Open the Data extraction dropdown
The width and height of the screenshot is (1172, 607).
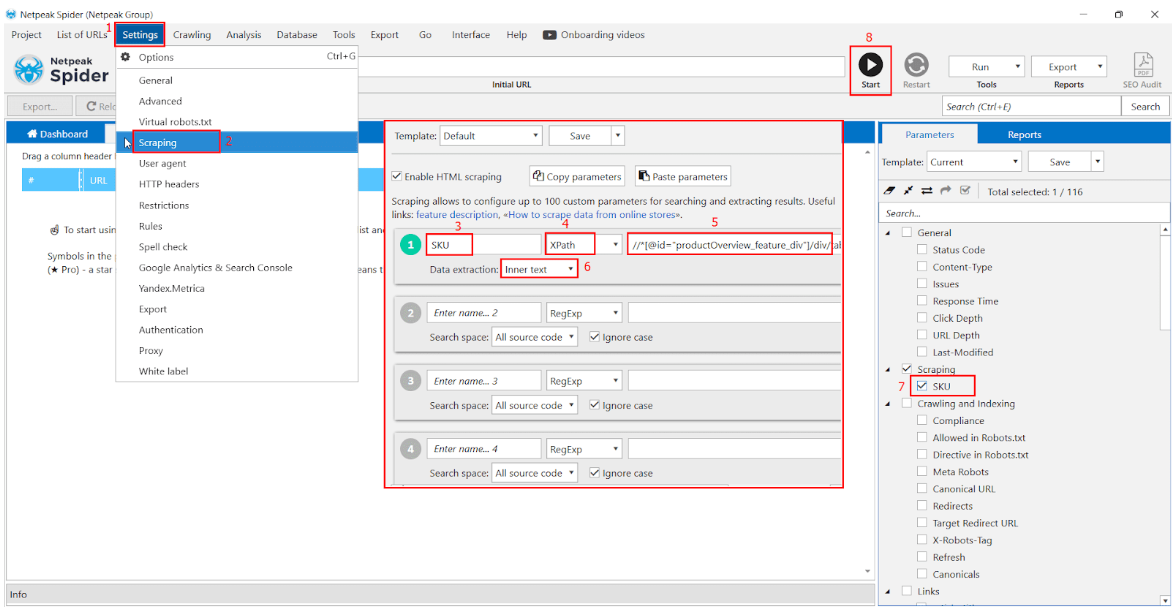[539, 267]
